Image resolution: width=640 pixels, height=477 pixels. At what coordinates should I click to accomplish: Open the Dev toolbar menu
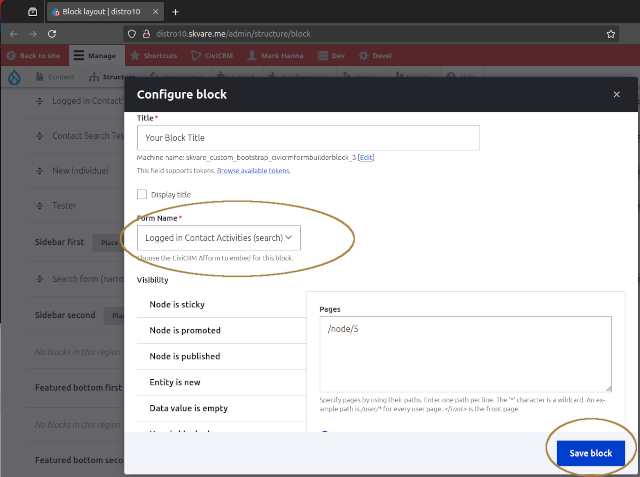[331, 55]
